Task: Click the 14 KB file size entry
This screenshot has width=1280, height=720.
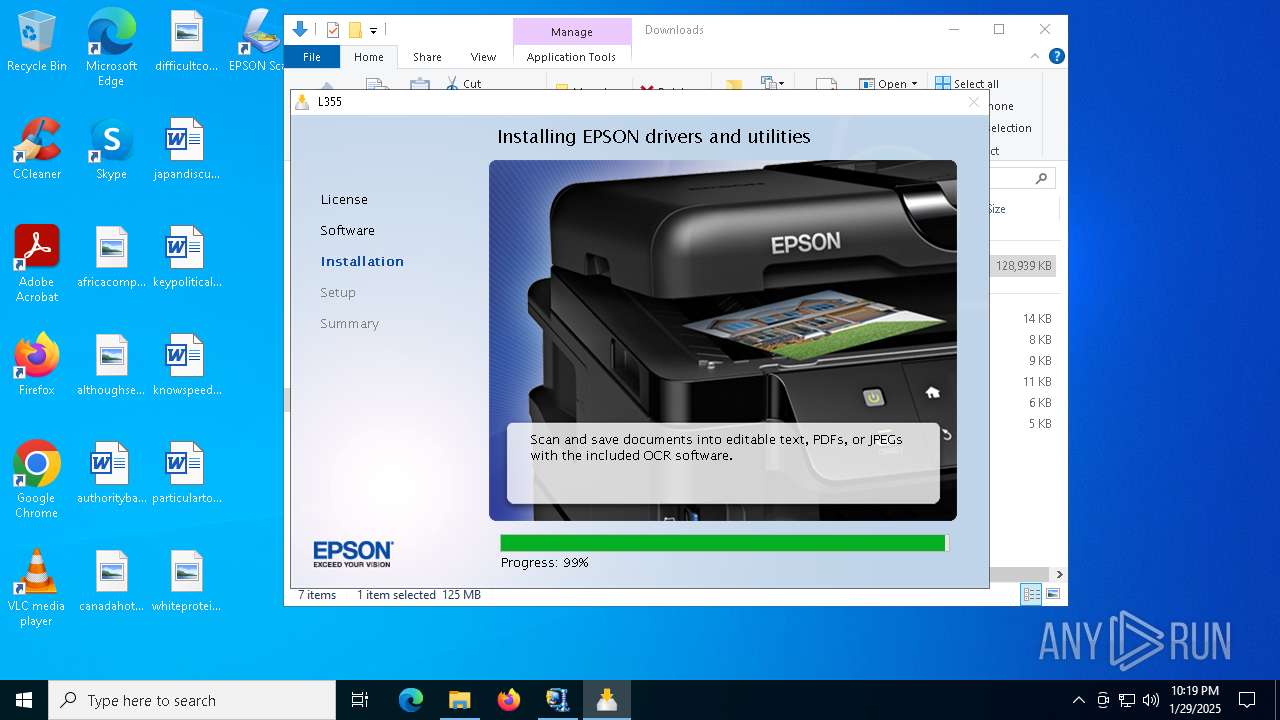Action: click(1037, 319)
